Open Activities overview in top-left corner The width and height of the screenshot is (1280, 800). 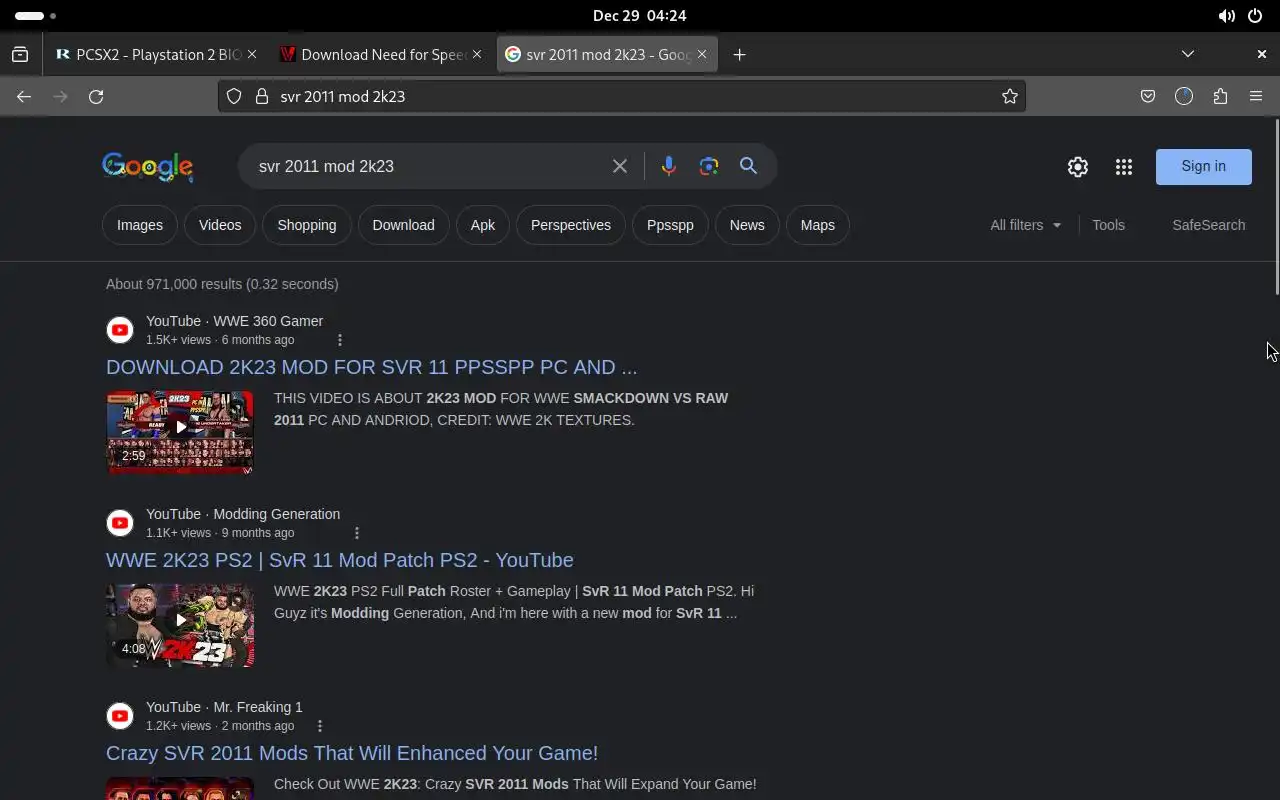point(36,16)
